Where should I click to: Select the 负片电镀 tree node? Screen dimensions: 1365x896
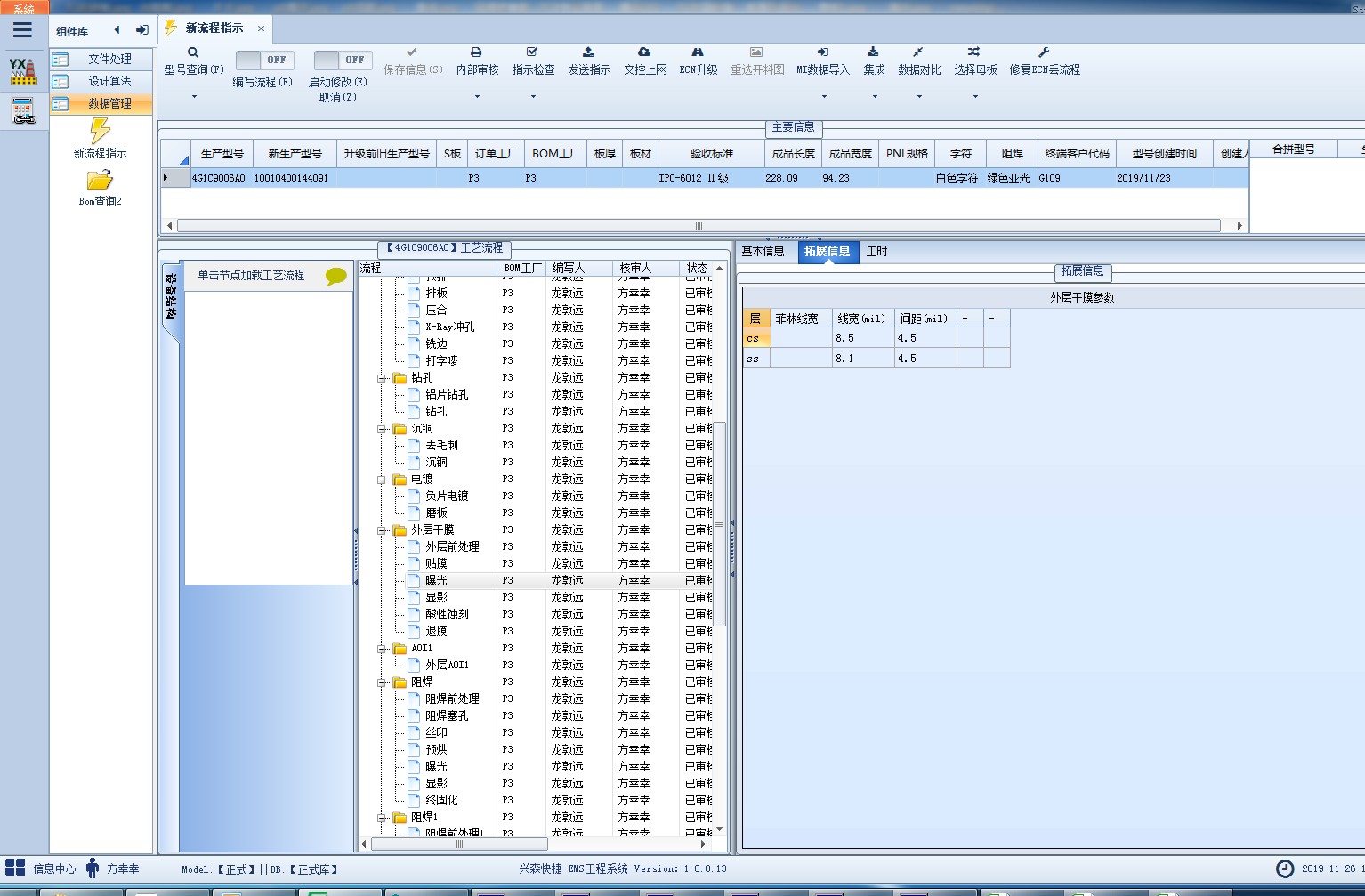447,496
